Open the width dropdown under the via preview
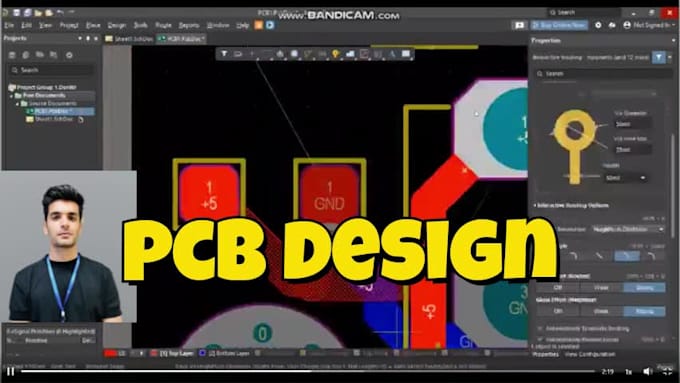The height and width of the screenshot is (383, 680). pyautogui.click(x=642, y=178)
